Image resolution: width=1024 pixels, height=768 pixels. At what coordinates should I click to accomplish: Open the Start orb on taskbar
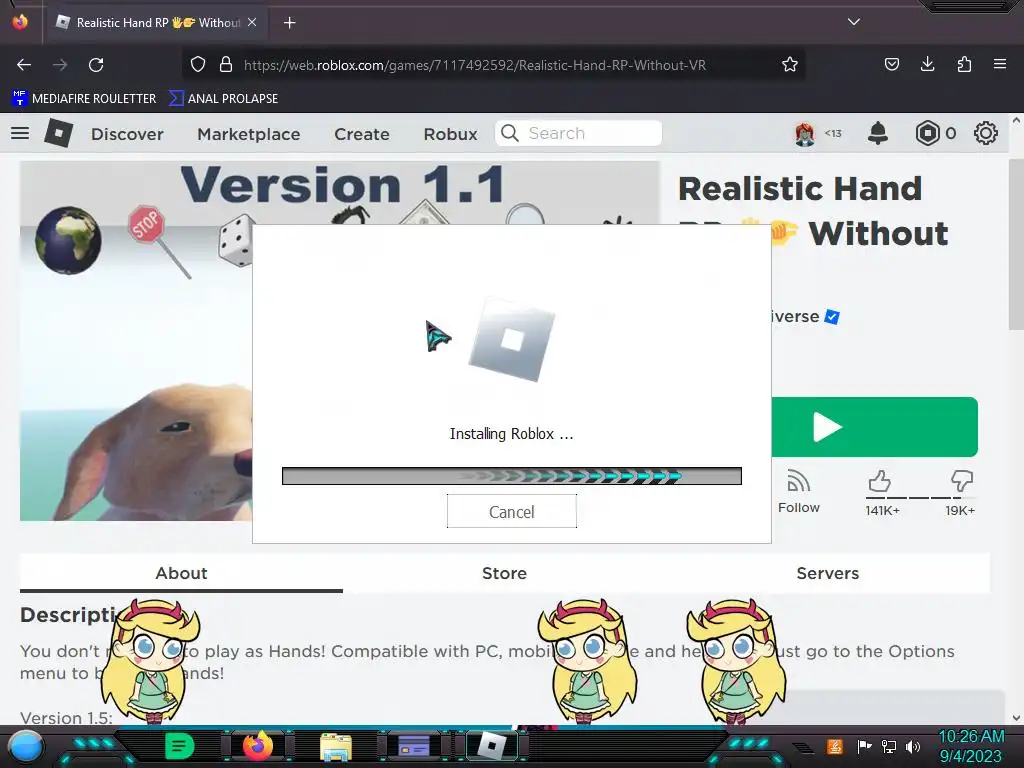pyautogui.click(x=26, y=746)
